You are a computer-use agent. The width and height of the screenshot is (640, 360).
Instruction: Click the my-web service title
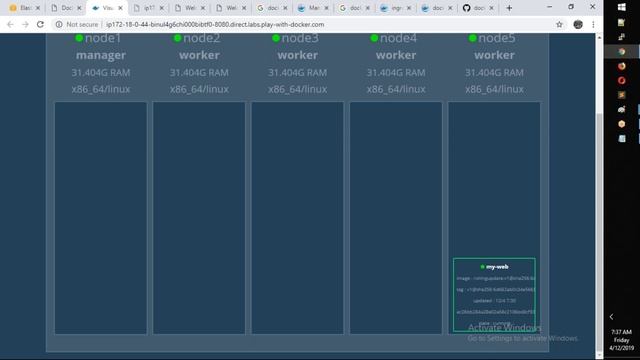click(497, 267)
